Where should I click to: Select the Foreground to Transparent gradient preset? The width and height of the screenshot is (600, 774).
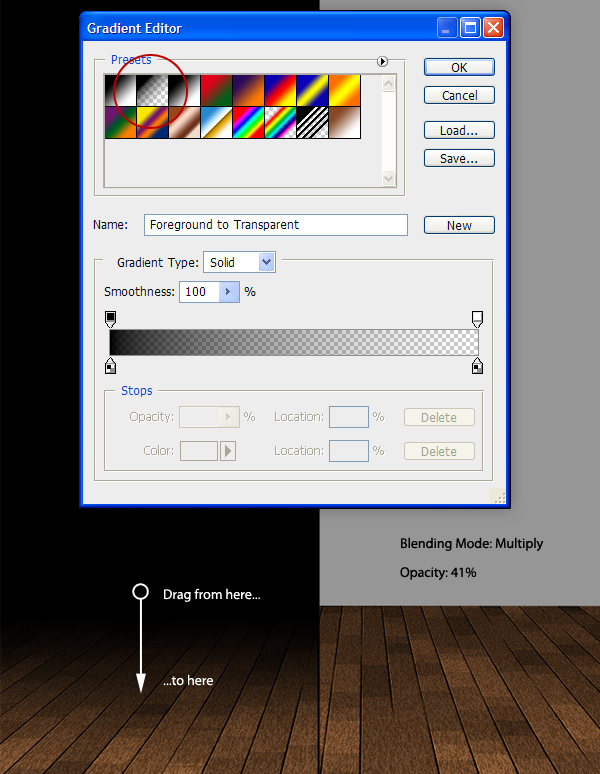152,90
